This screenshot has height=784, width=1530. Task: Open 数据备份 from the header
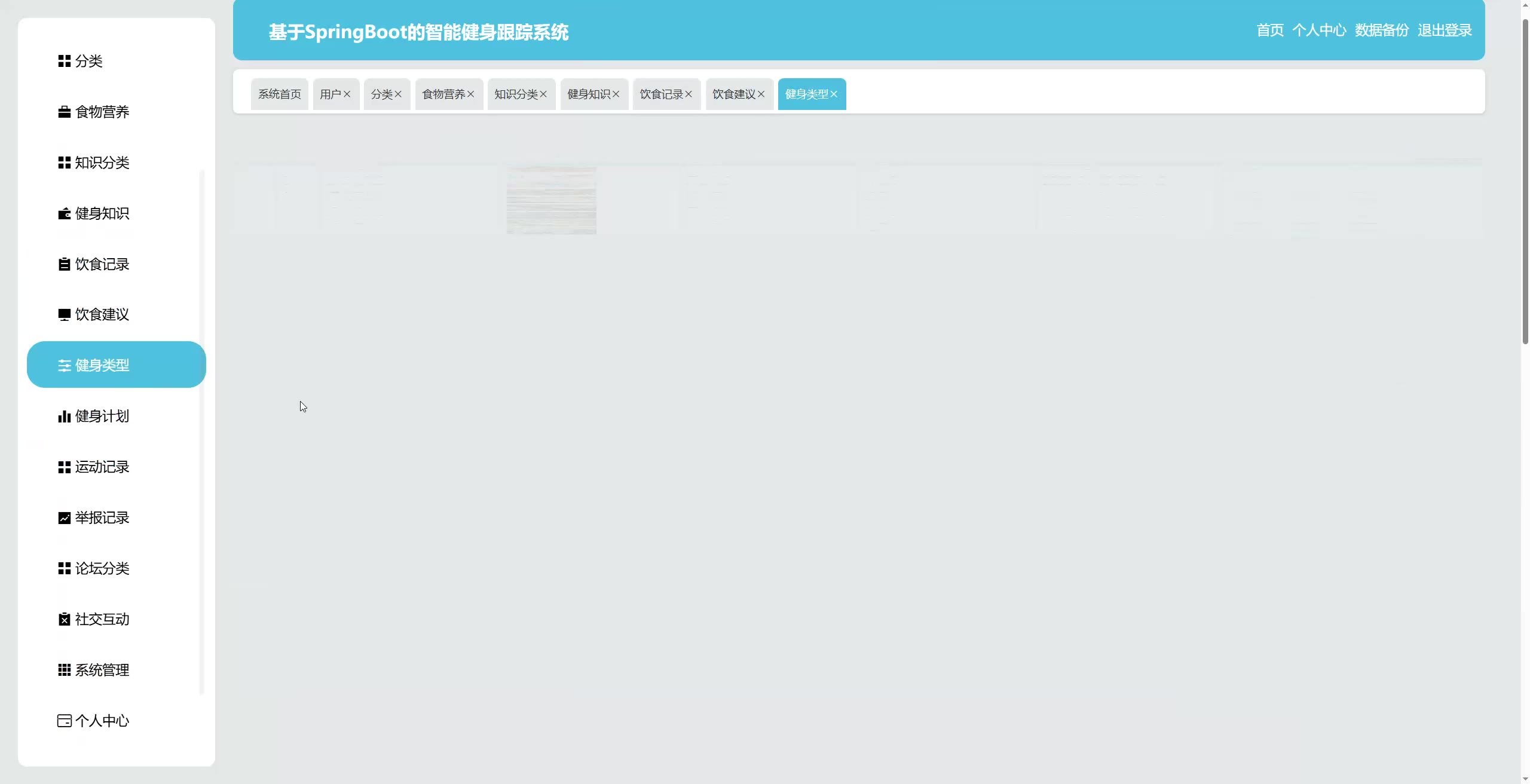pos(1382,30)
